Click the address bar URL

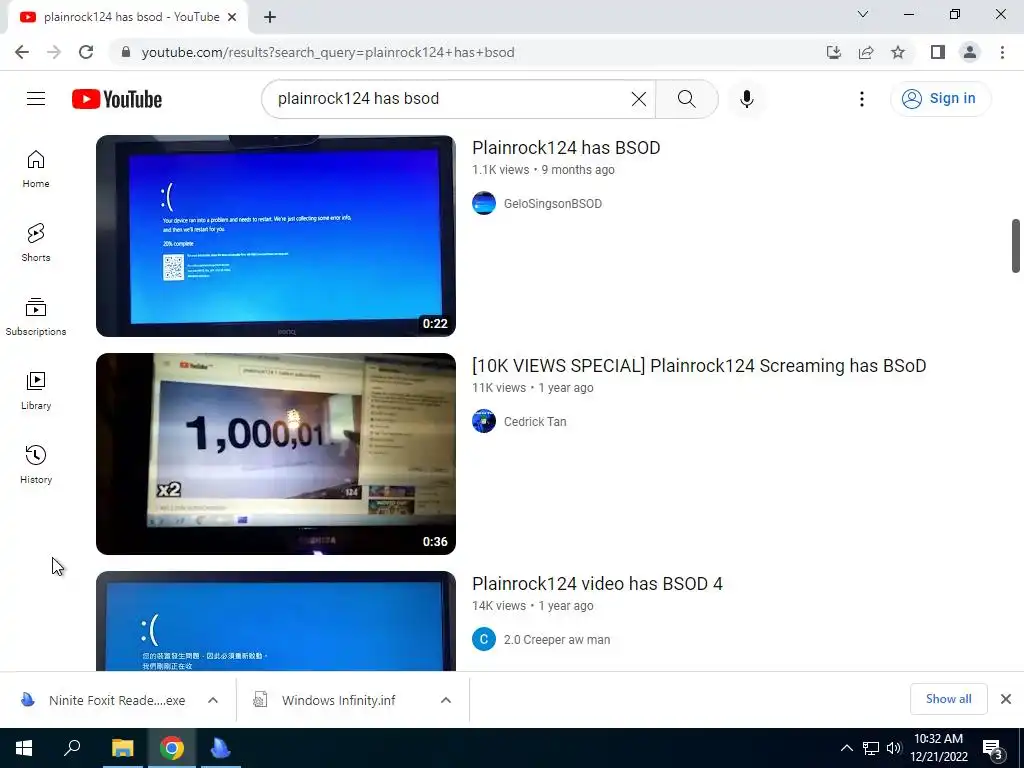[x=328, y=52]
